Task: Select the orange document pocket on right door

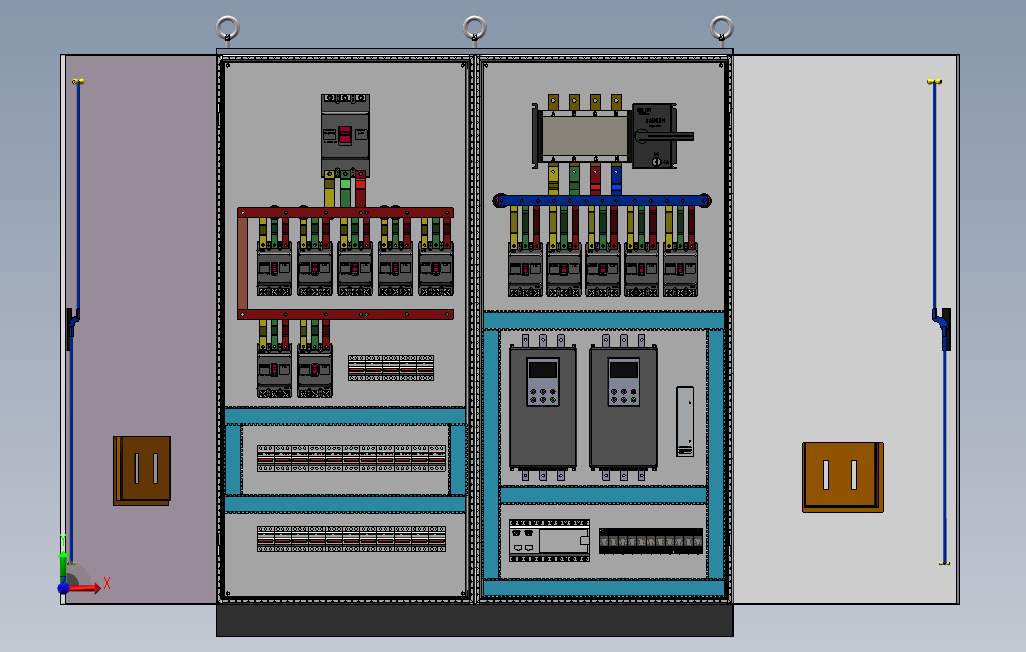Action: click(x=843, y=477)
